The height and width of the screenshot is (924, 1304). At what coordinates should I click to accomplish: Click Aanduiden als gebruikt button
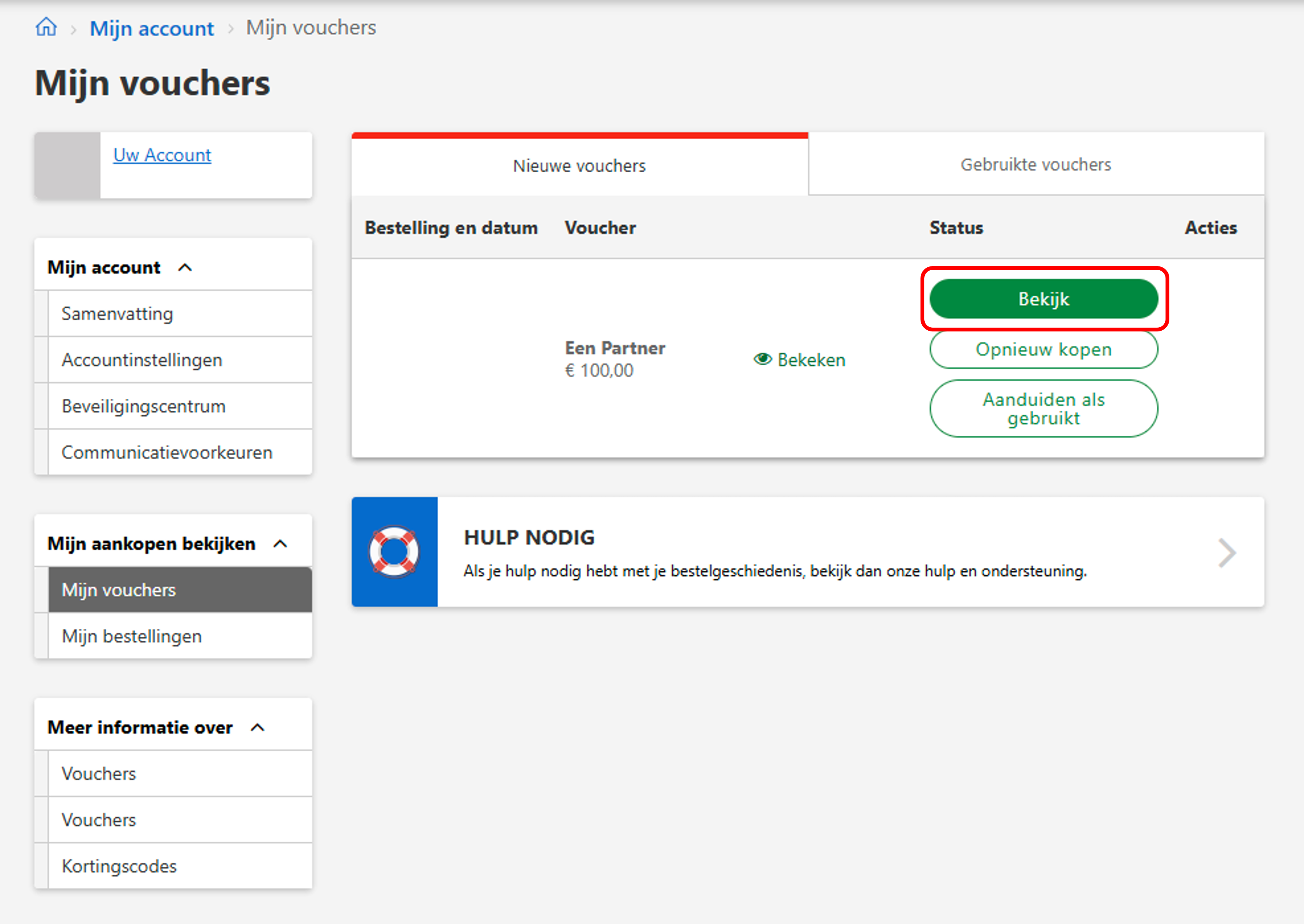[1044, 408]
